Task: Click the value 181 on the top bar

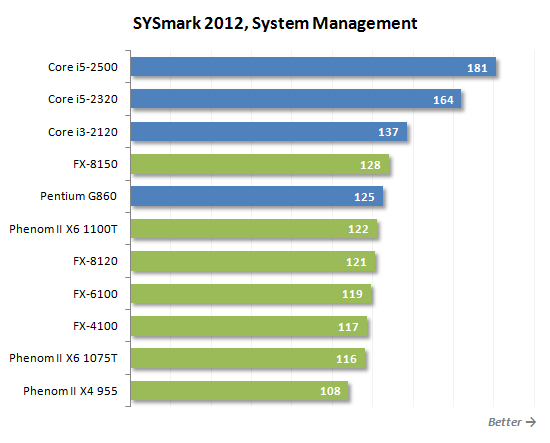Action: click(477, 68)
